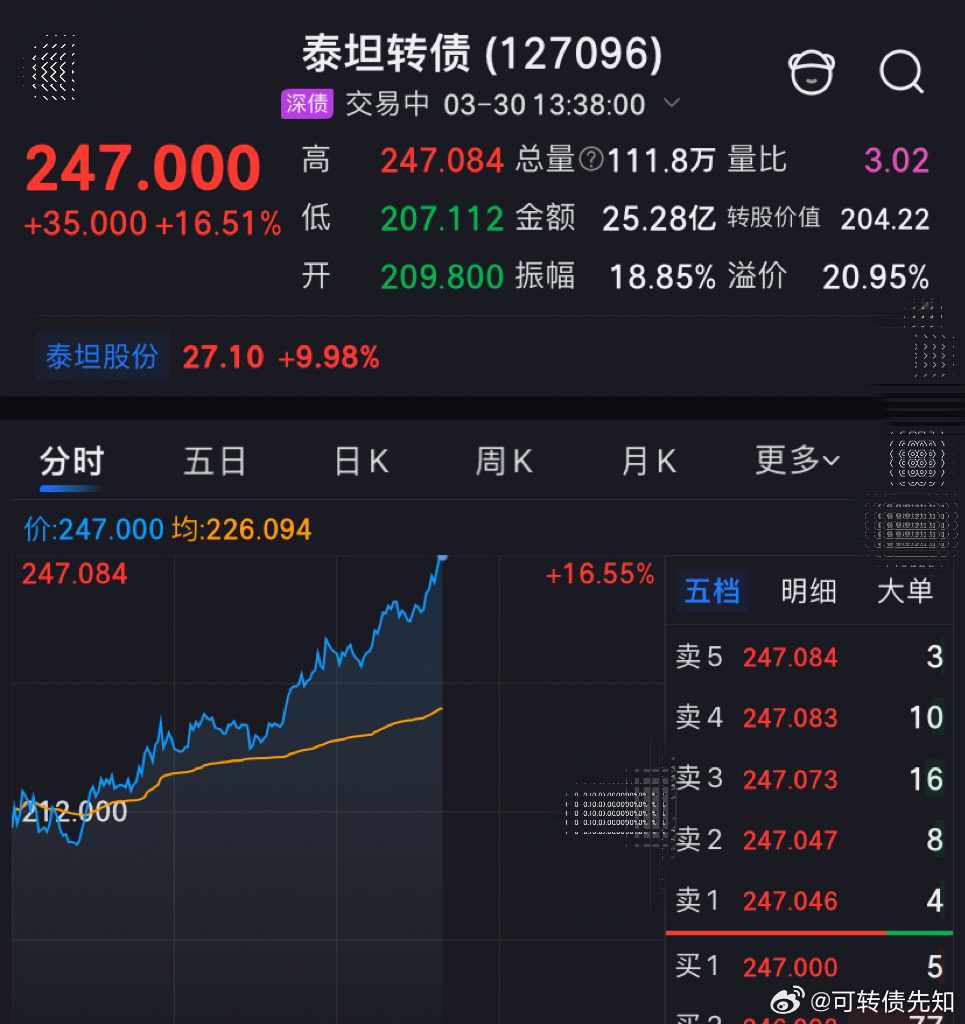This screenshot has height=1024, width=965.
Task: Tap the large current price 247.000
Action: (x=143, y=168)
